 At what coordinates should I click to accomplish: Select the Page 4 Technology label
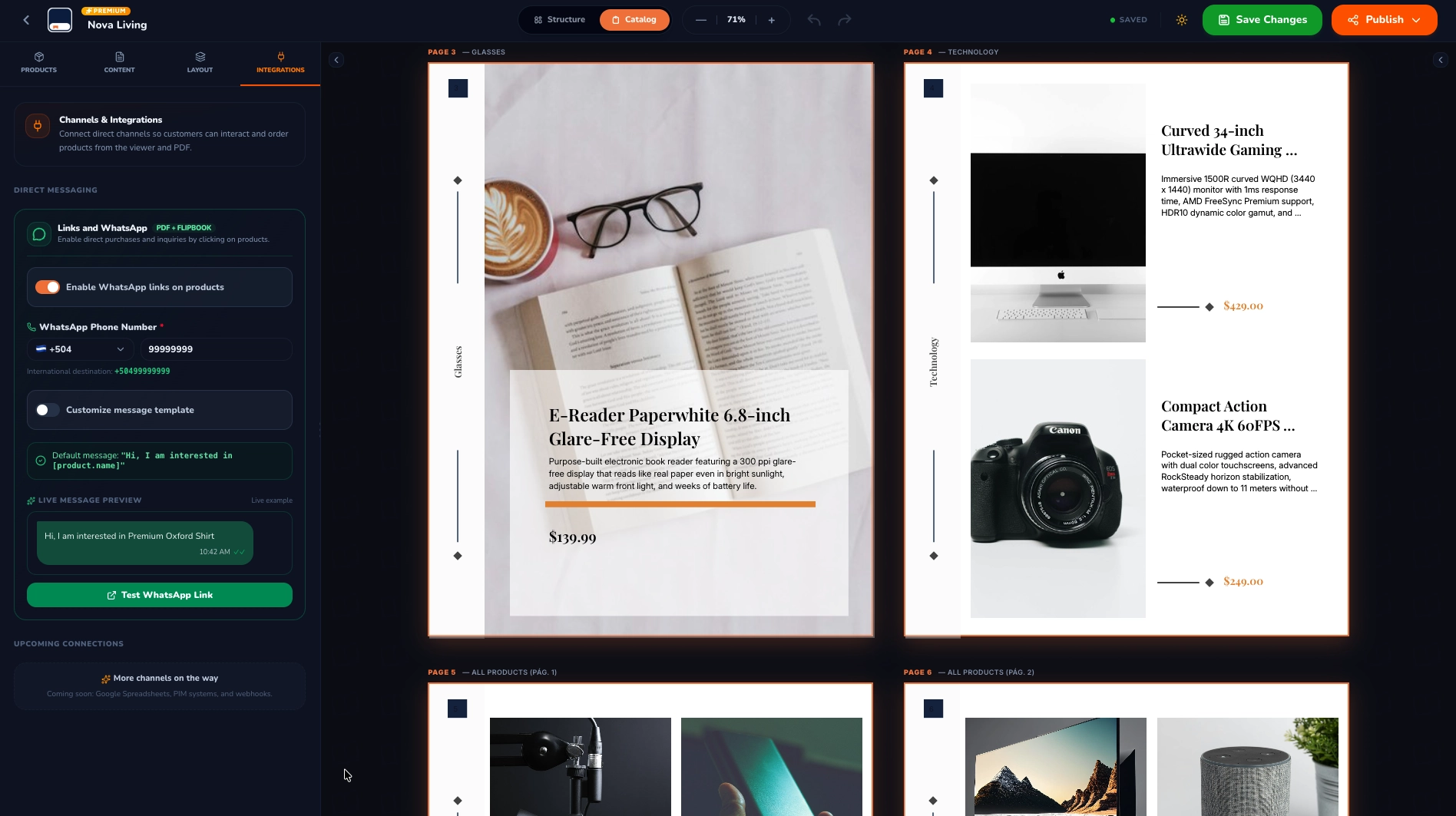coord(951,52)
